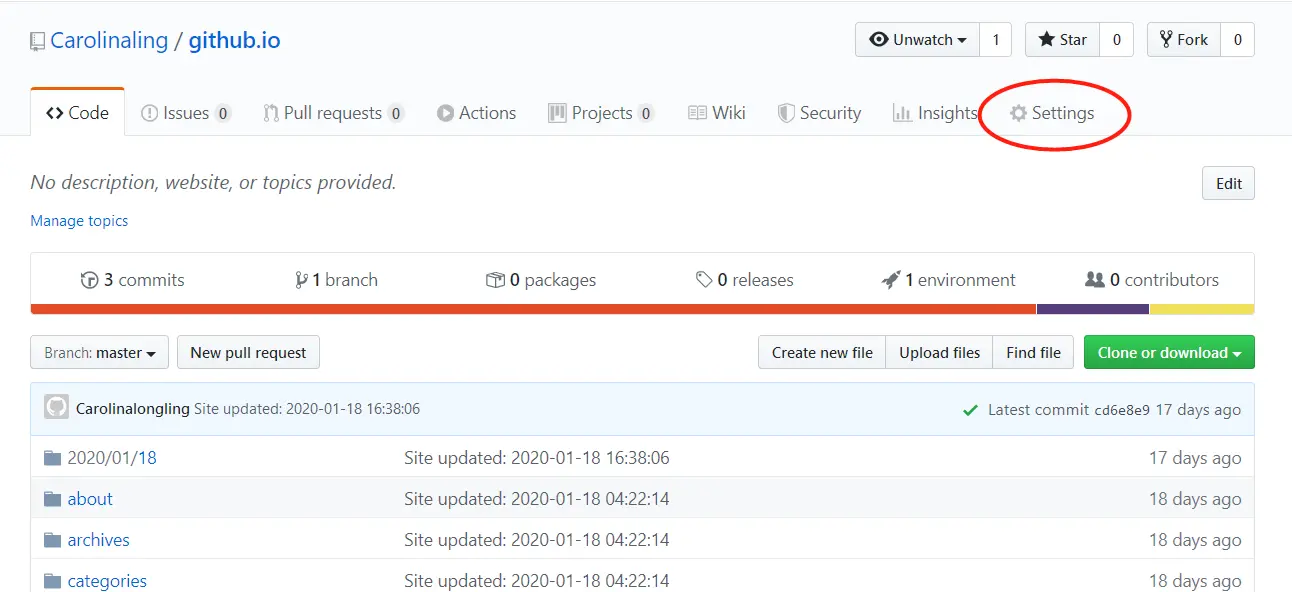1292x592 pixels.
Task: Click the Edit description button
Action: point(1228,184)
